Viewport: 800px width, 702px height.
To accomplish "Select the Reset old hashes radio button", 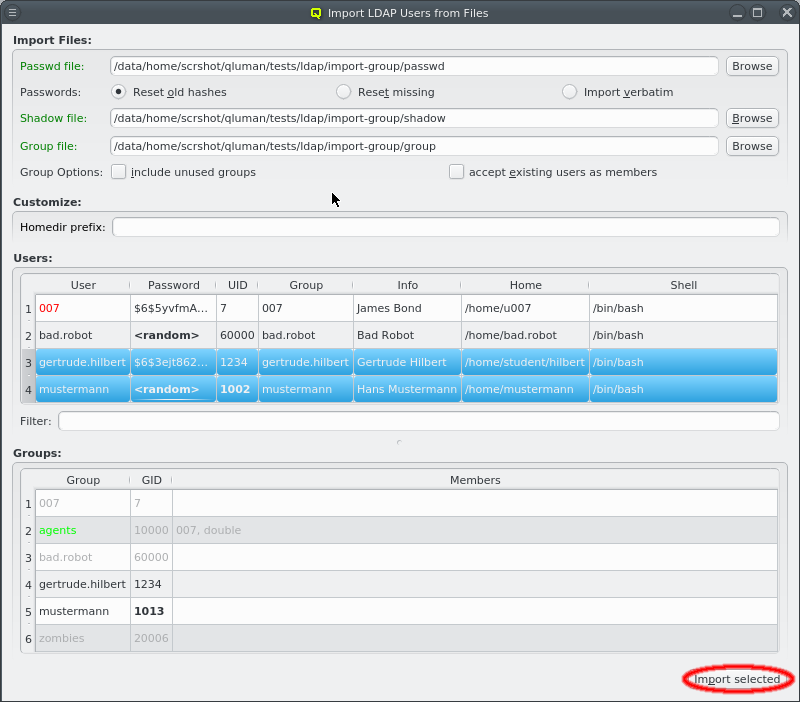I will [118, 92].
